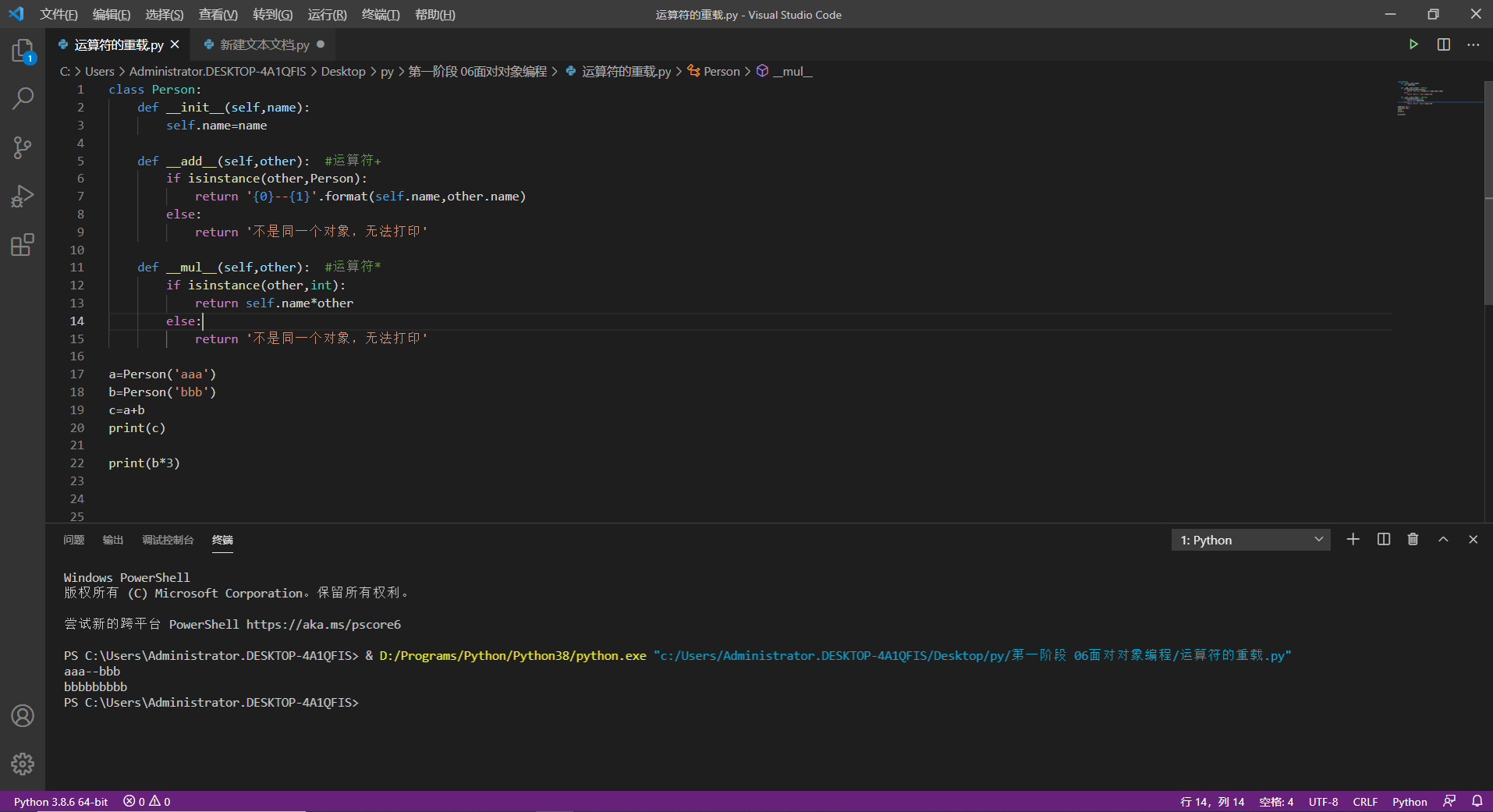
Task: Change language mode Python in status bar
Action: click(1410, 801)
